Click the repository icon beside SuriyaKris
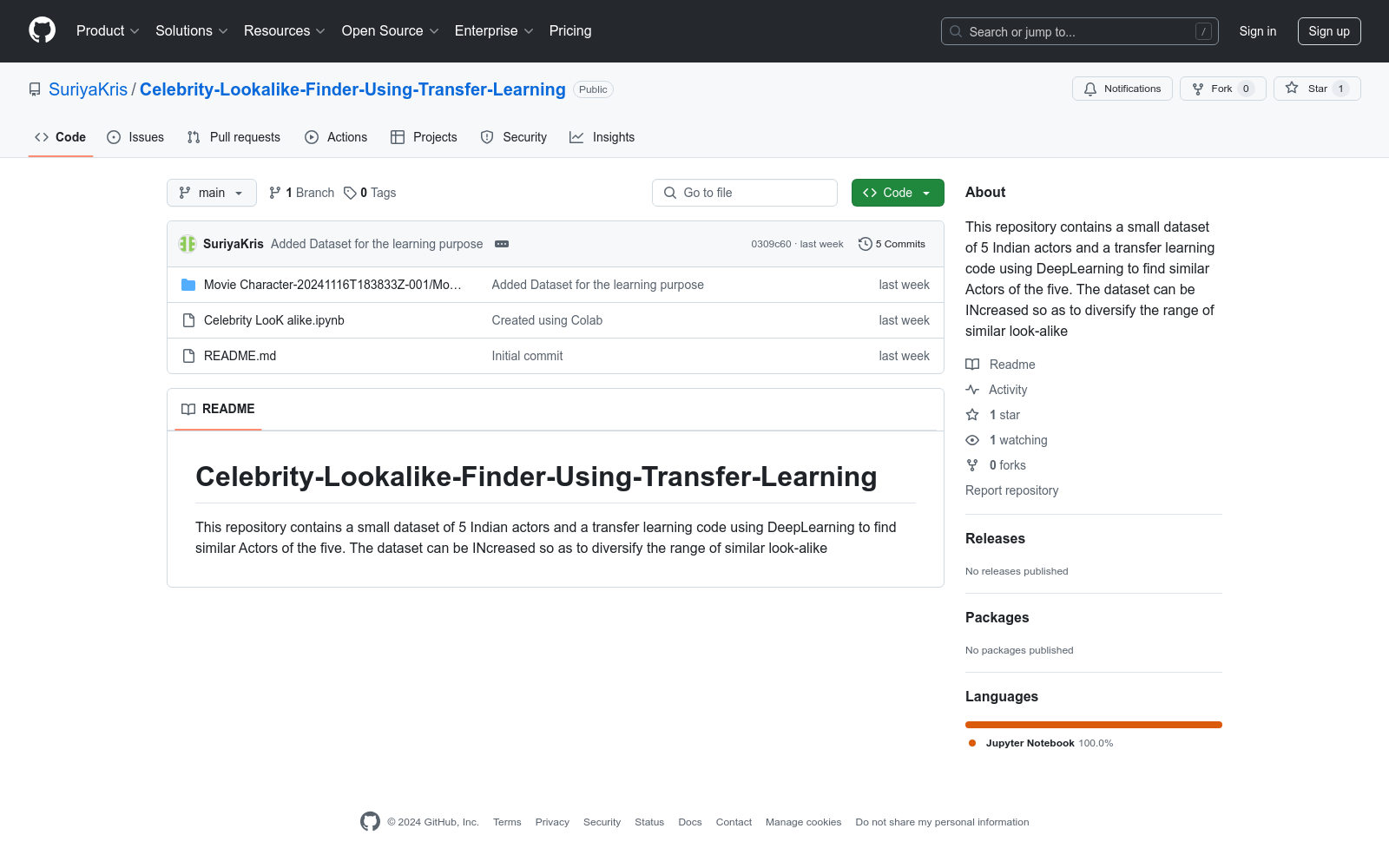1389x868 pixels. (x=35, y=89)
